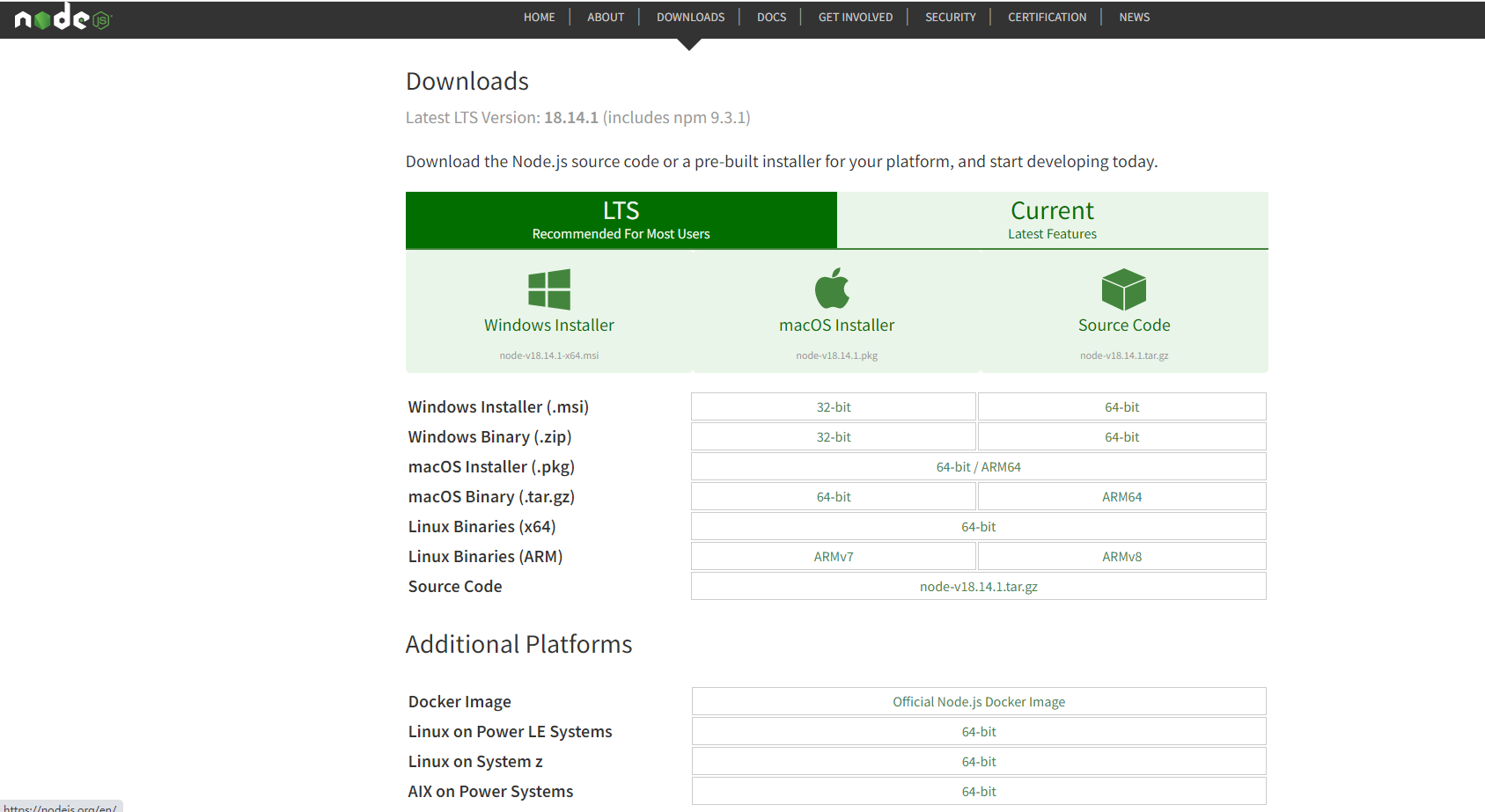Download Windows Installer (.msi) 32-bit
The image size is (1485, 812).
834,407
